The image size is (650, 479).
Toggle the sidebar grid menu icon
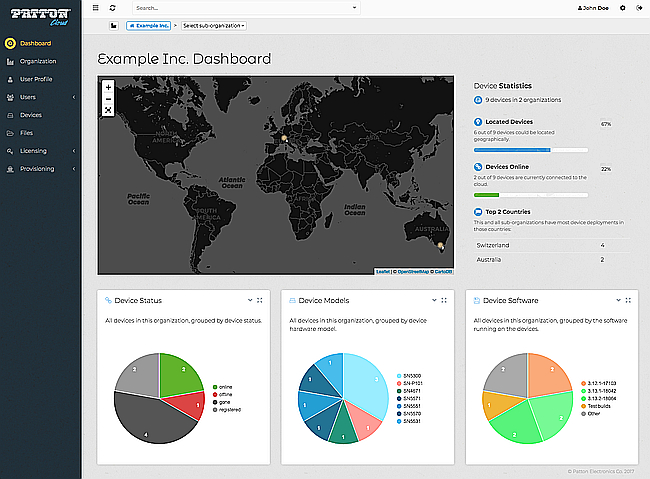tap(96, 7)
